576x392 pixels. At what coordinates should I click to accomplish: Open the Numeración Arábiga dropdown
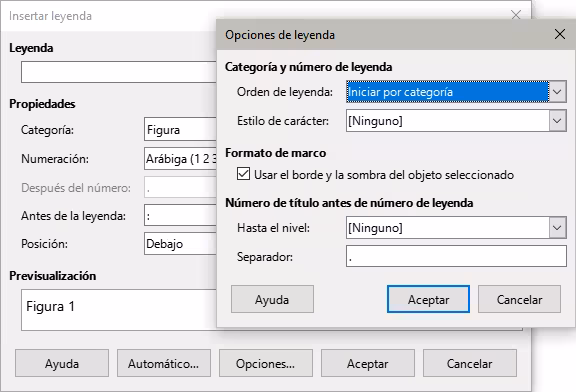[x=180, y=159]
